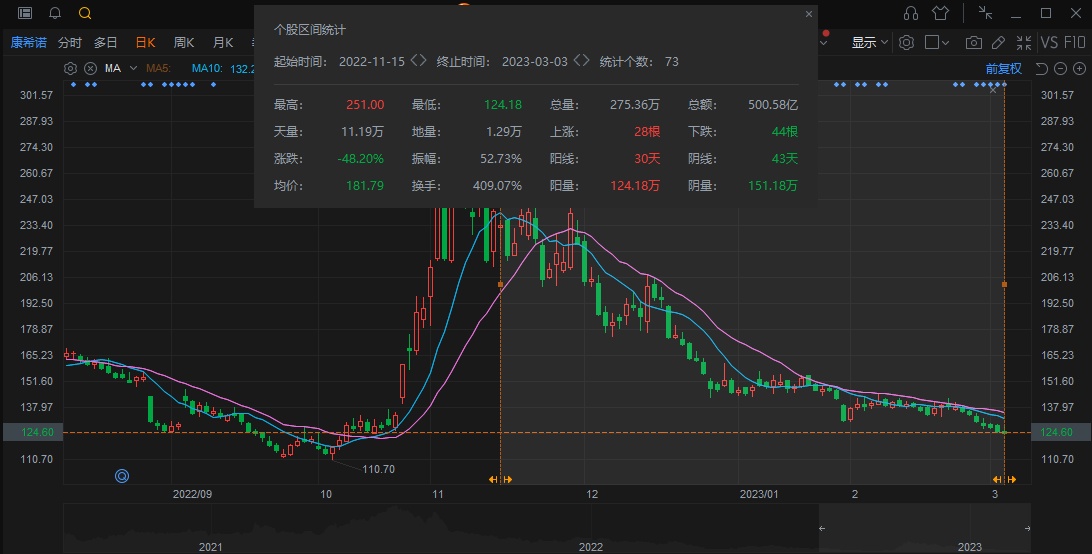Select the 日K tab

[145, 43]
